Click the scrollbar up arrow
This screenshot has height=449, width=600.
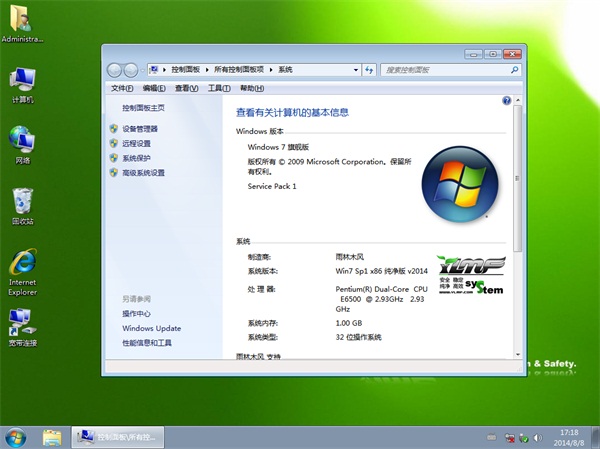[518, 100]
